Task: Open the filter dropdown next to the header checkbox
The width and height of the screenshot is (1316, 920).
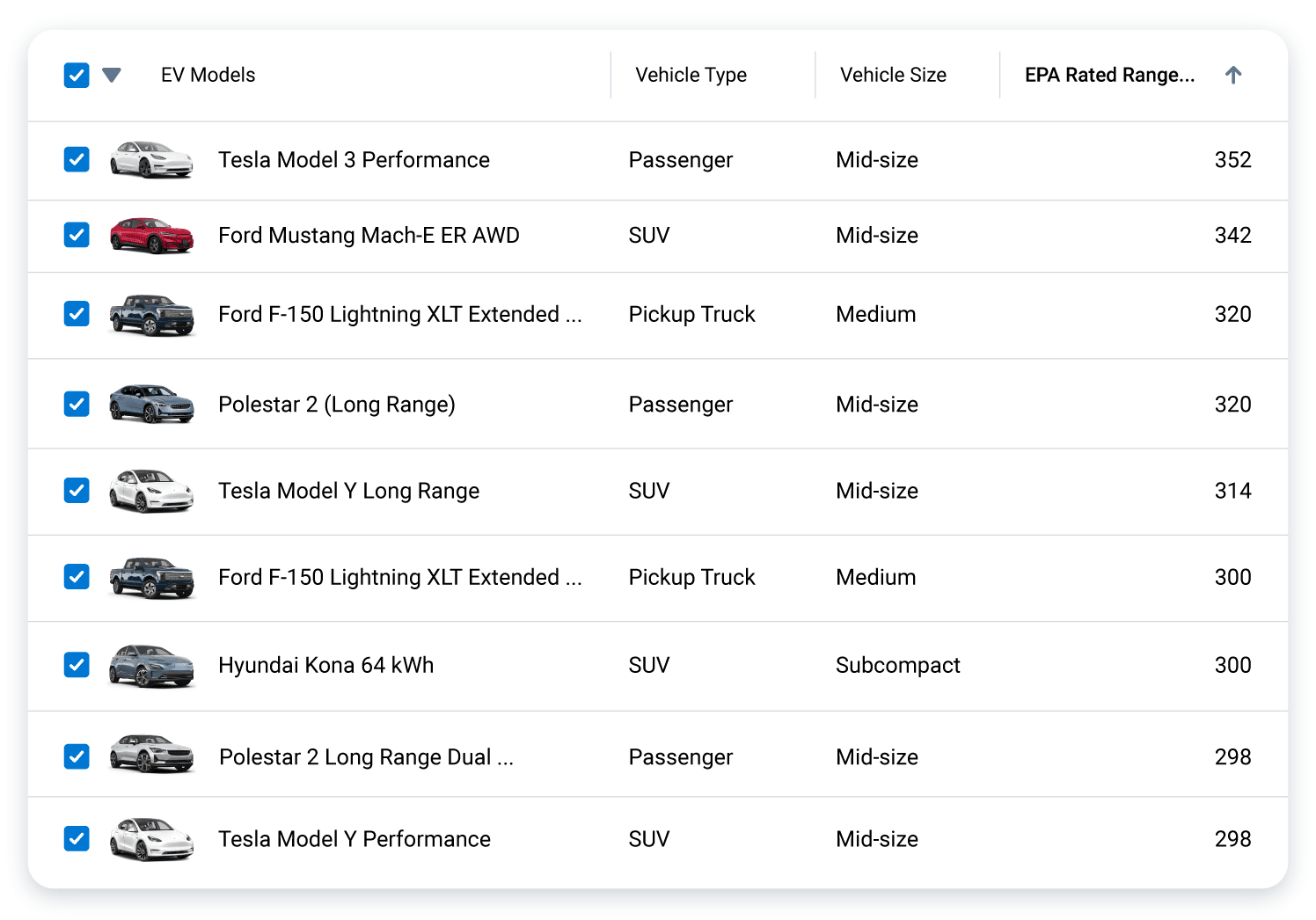Action: [x=113, y=75]
